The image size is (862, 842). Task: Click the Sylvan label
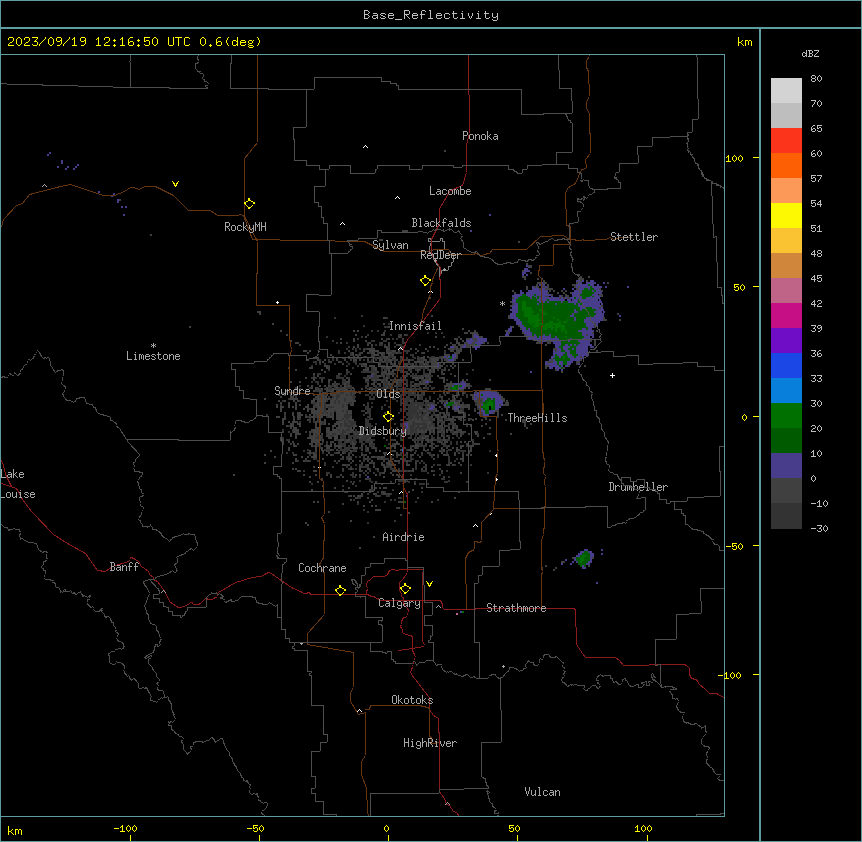(x=390, y=245)
